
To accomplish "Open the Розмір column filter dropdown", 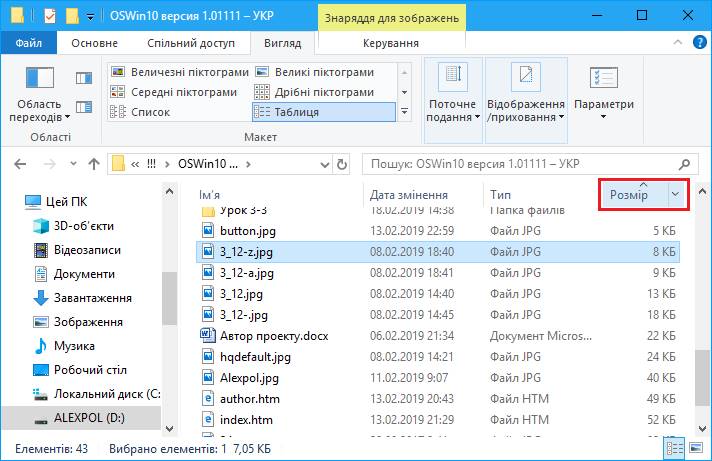I will (x=676, y=195).
